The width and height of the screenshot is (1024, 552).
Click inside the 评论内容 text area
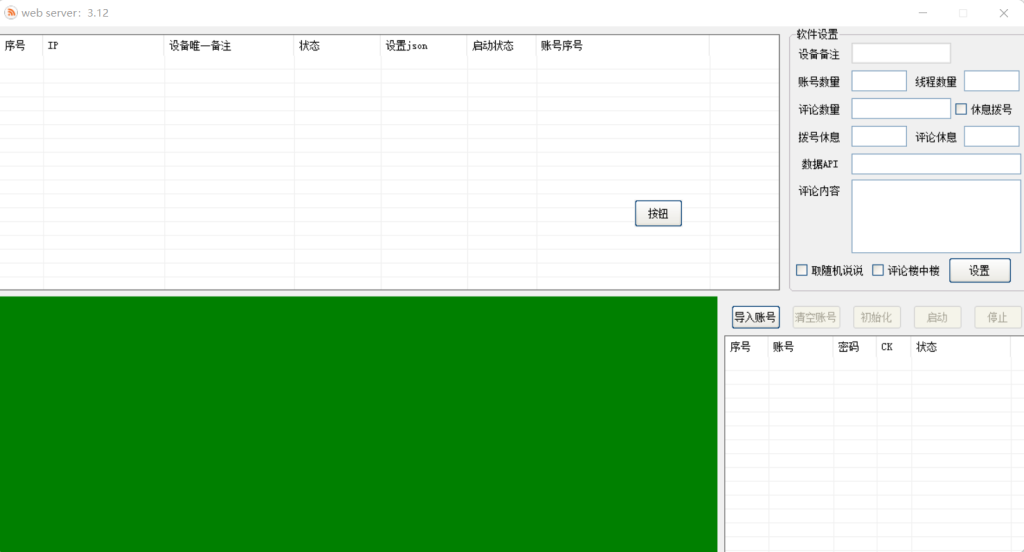coord(936,216)
